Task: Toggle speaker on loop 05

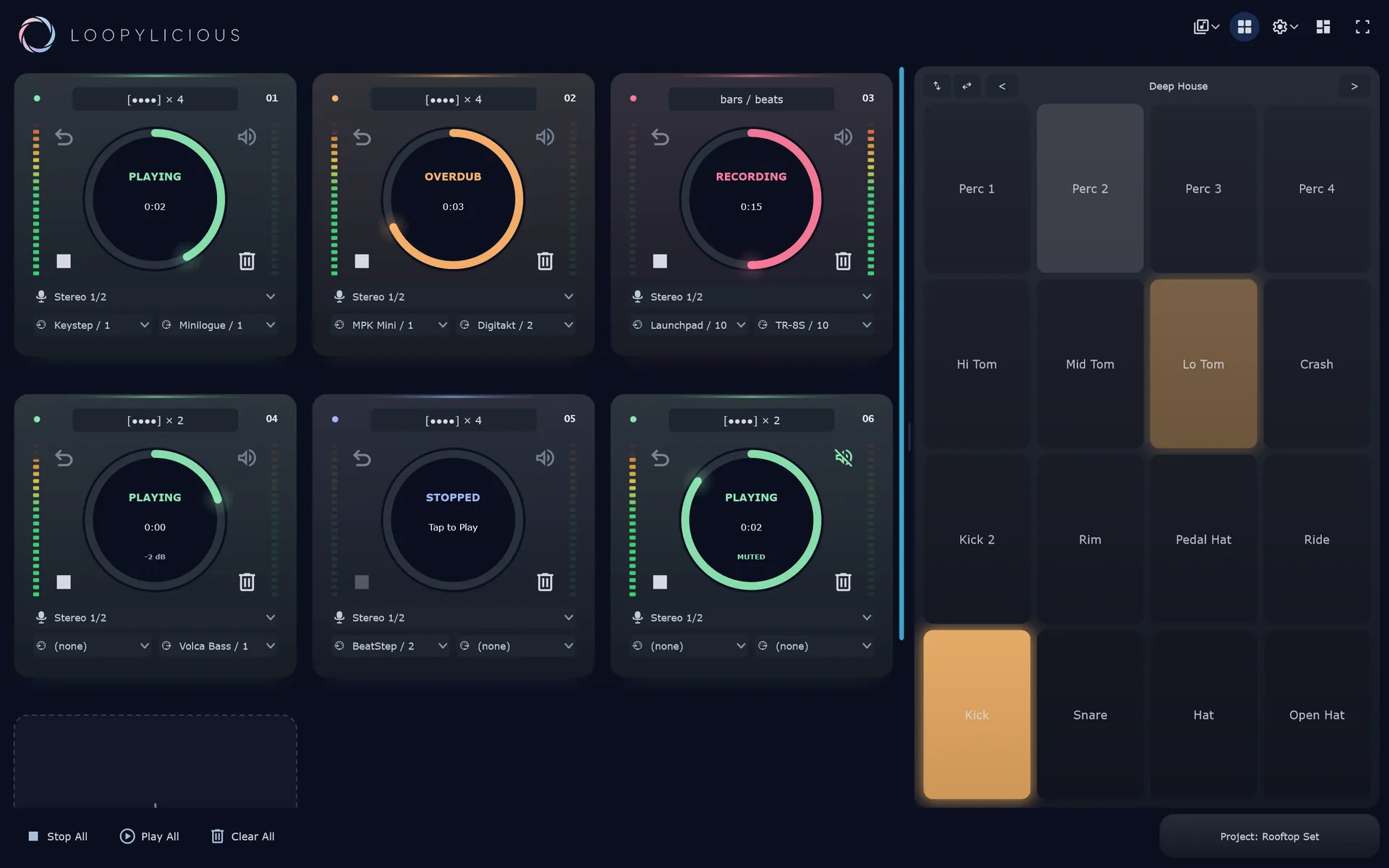Action: point(545,458)
